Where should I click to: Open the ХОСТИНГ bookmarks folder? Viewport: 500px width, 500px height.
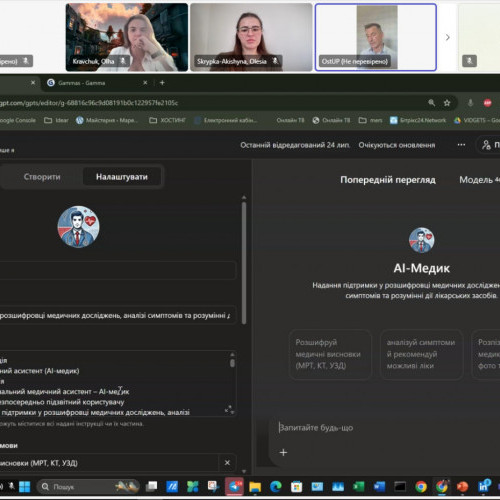pos(167,120)
